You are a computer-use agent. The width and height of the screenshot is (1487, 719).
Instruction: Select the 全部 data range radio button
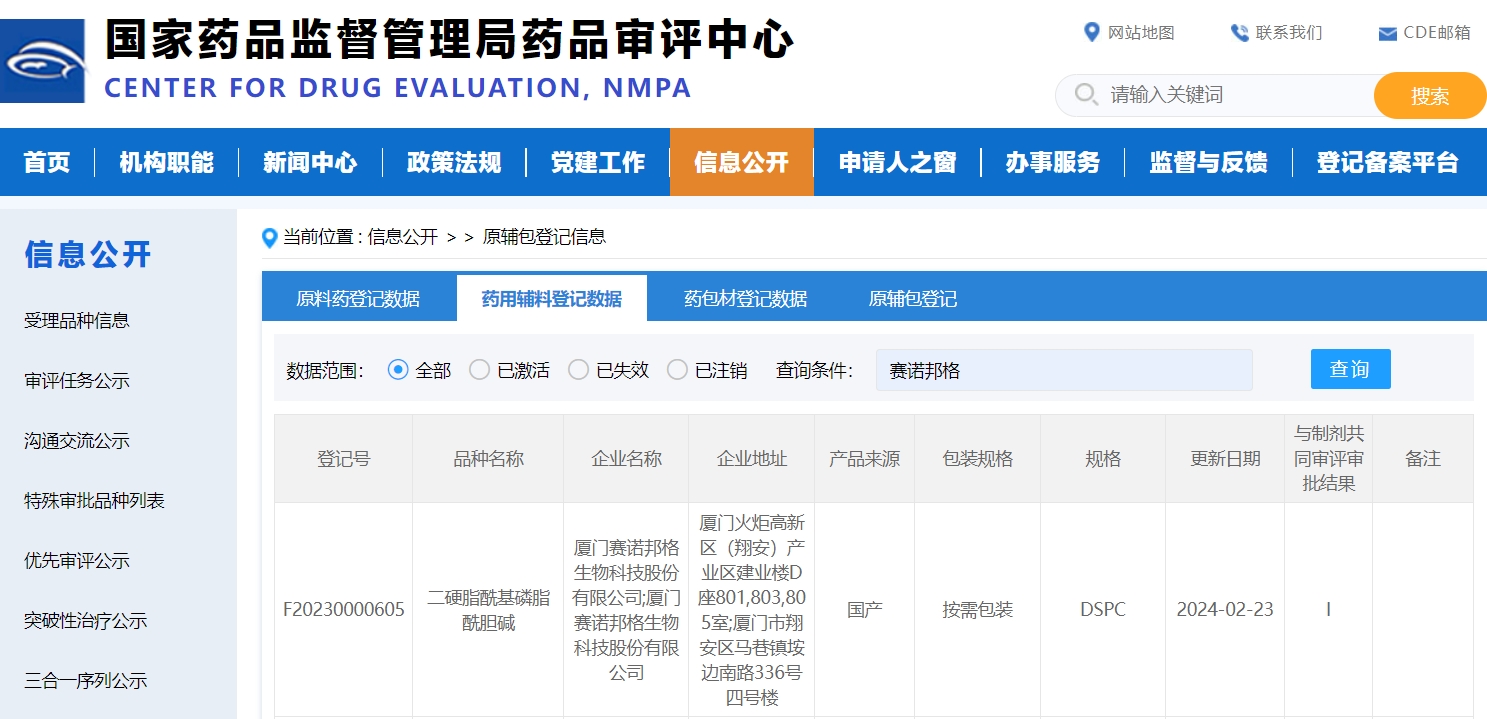click(x=398, y=369)
